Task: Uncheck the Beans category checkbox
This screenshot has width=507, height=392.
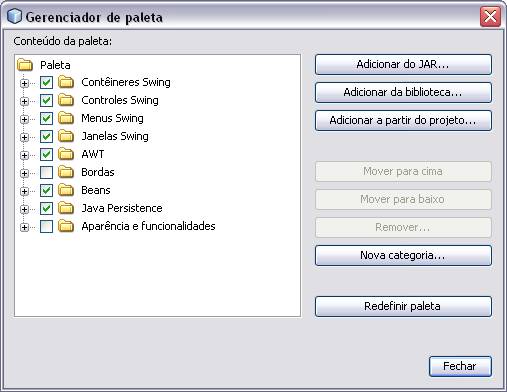Action: [46, 190]
